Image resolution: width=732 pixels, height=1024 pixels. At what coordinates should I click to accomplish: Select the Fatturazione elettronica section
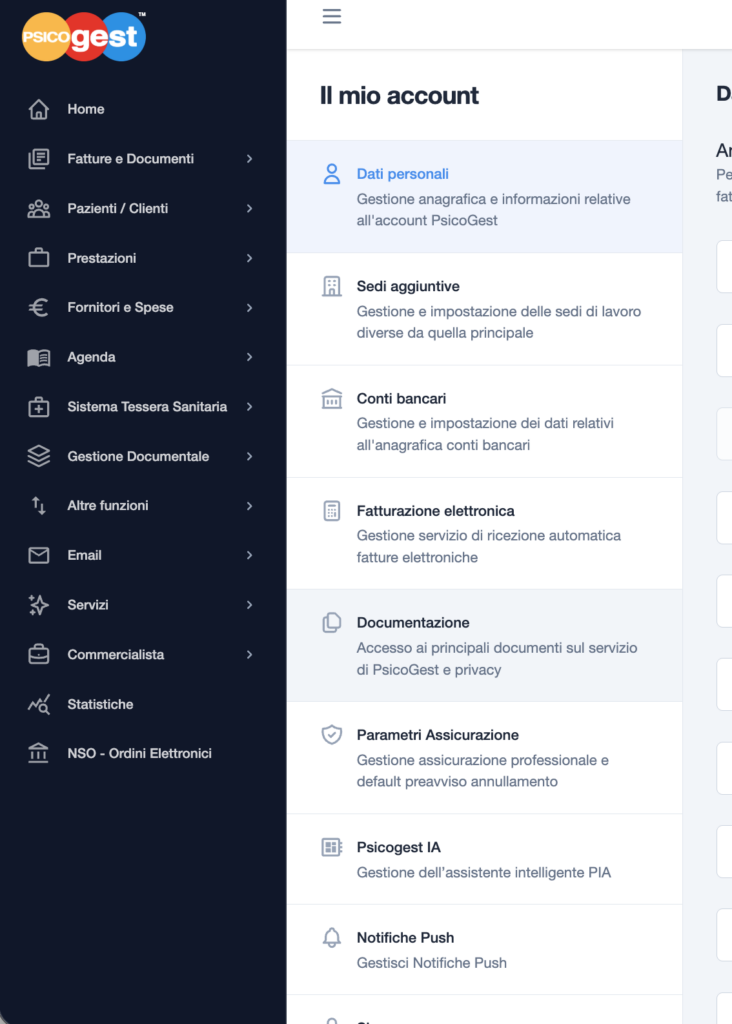pos(435,511)
